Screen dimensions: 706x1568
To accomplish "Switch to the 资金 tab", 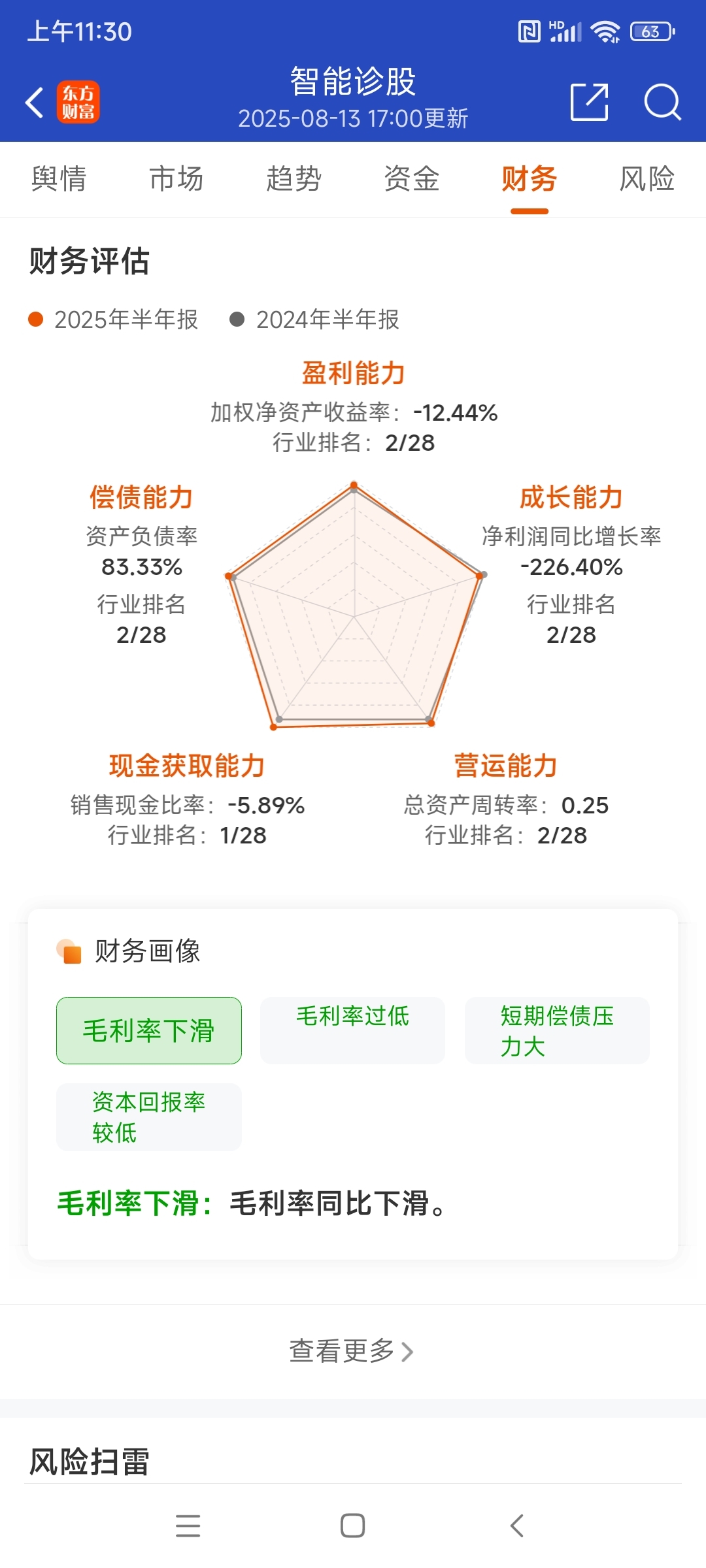I will (x=412, y=179).
